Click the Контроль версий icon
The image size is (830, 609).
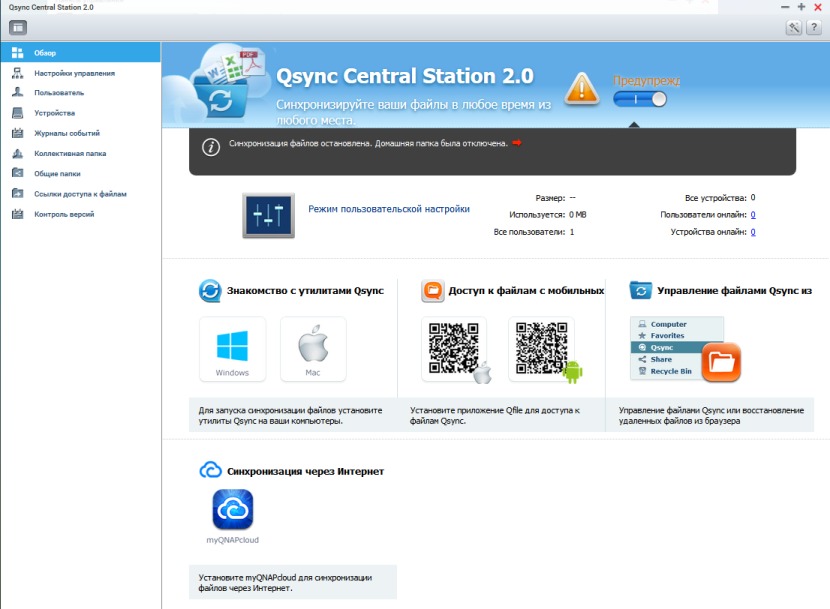[x=17, y=214]
